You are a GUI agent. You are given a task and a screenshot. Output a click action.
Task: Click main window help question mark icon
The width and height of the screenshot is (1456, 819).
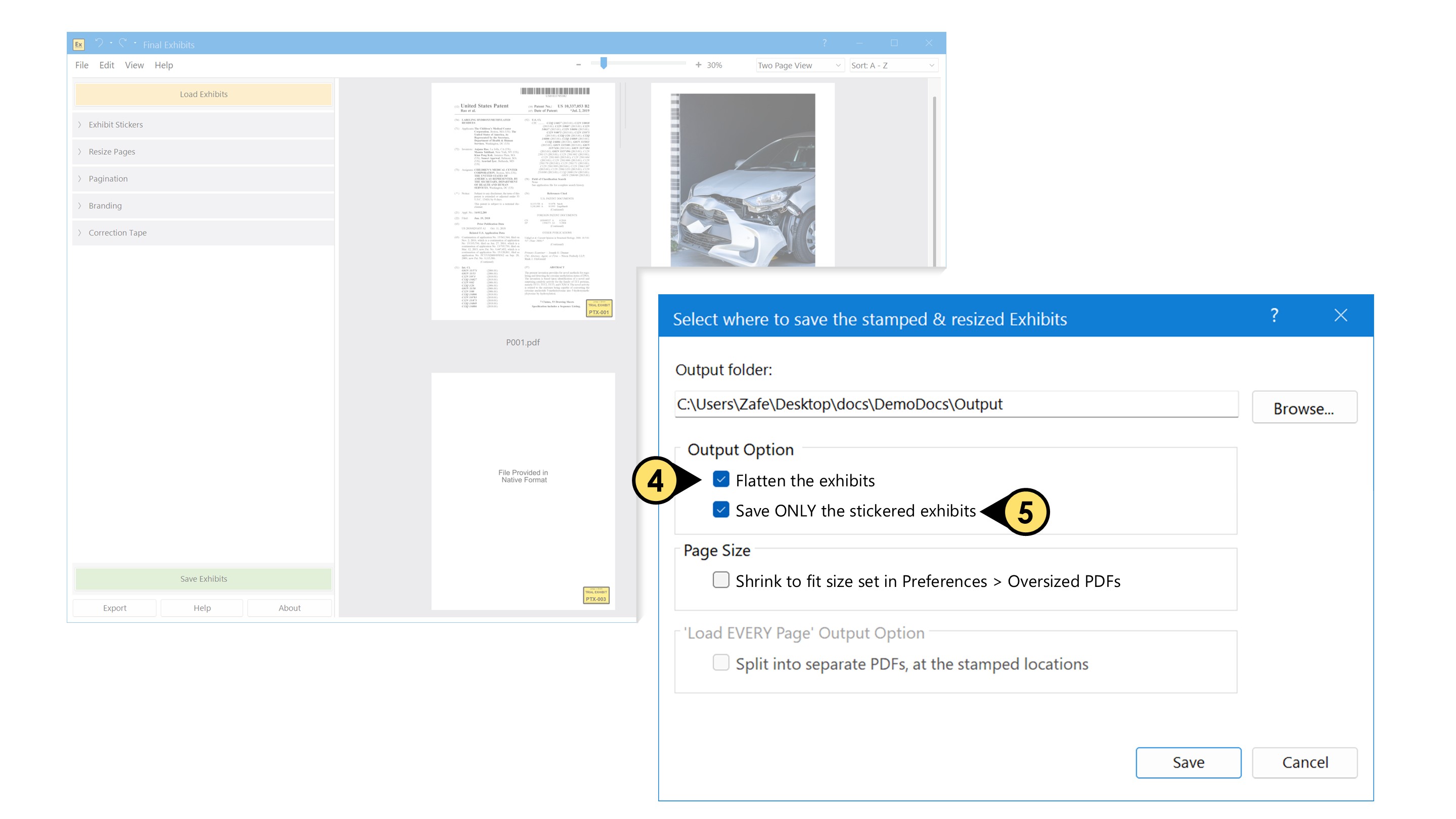click(824, 43)
